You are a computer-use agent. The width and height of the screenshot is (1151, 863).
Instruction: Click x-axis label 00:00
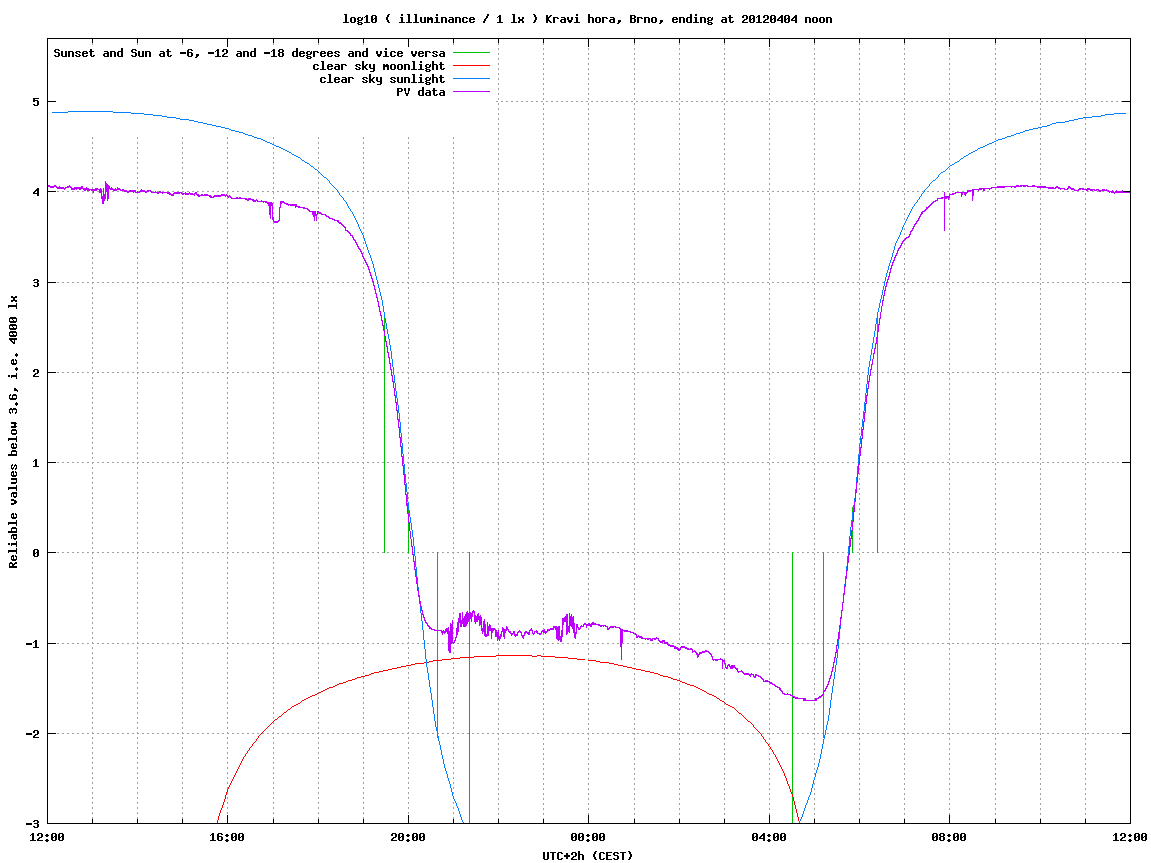(589, 837)
